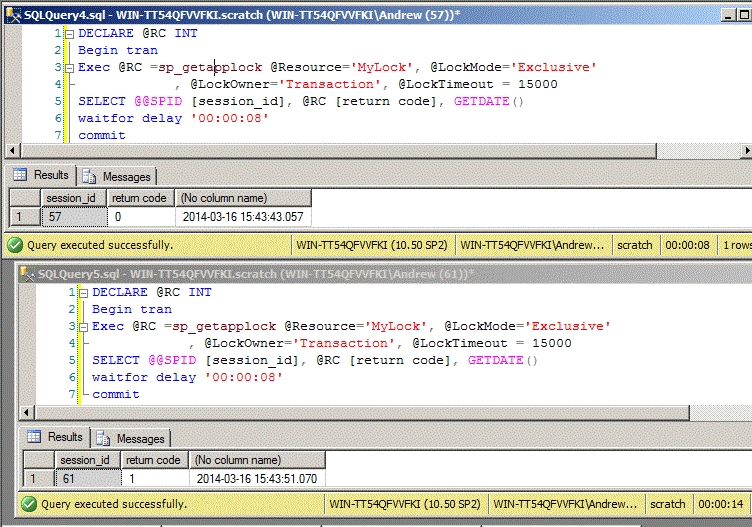Select the session_id cell with value 61

click(88, 479)
